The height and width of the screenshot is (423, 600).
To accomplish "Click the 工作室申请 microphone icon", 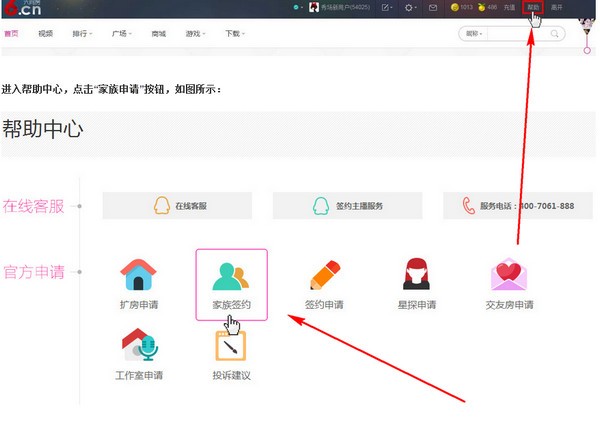I will coord(139,345).
